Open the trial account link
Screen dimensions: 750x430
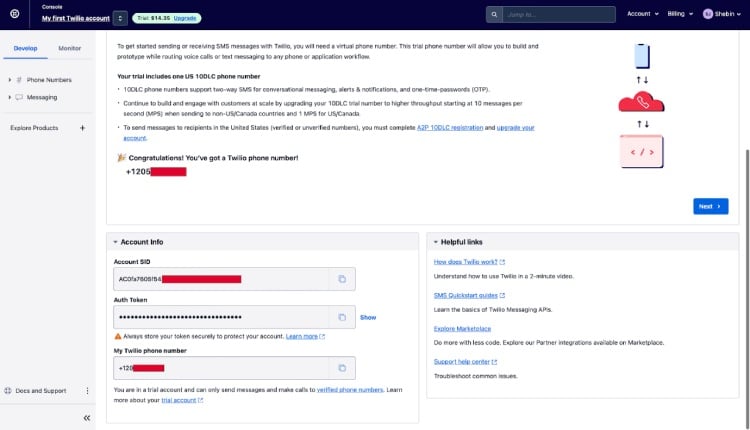coord(182,400)
